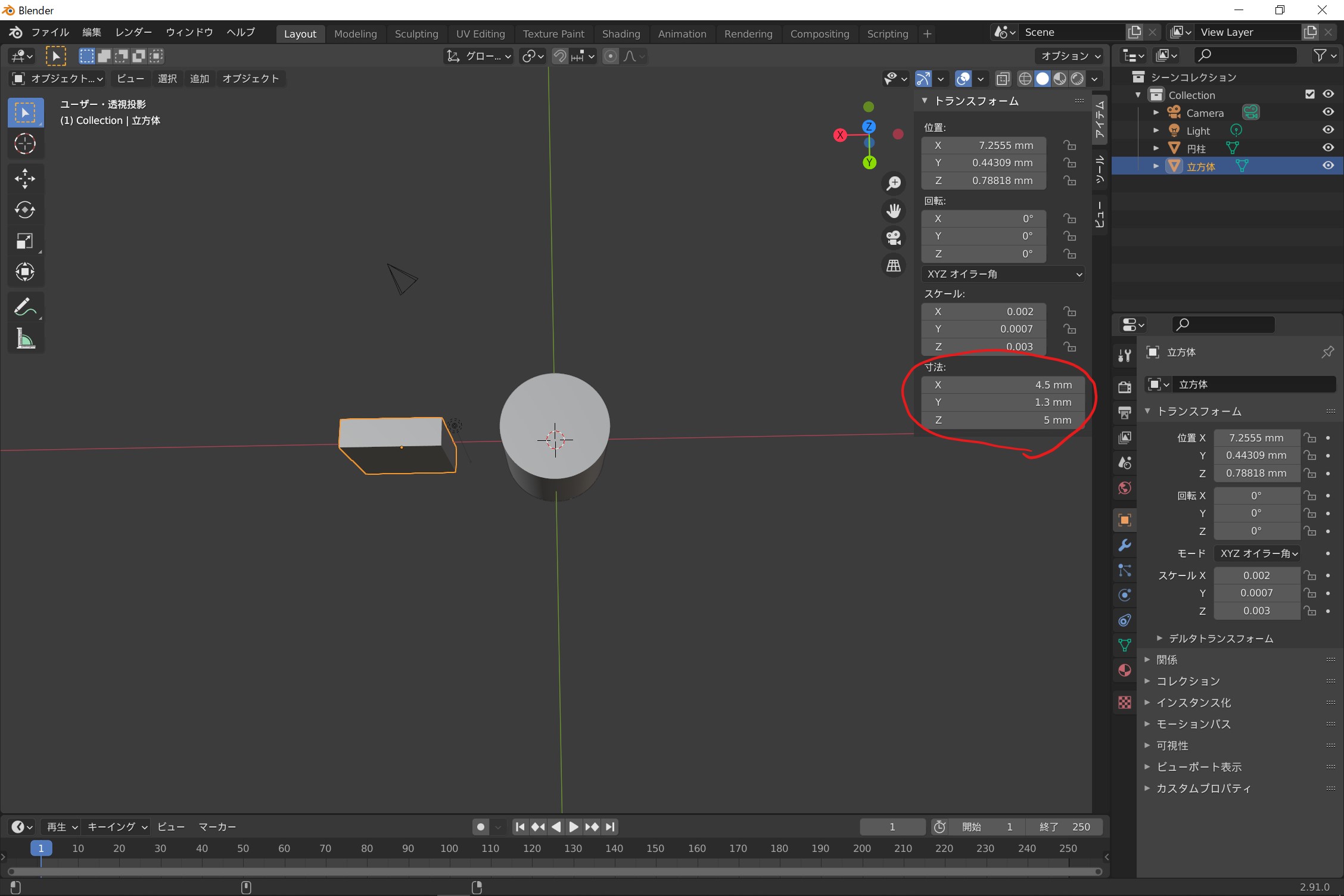Open the Modifier properties wrench tab
1344x896 pixels.
pos(1125,545)
